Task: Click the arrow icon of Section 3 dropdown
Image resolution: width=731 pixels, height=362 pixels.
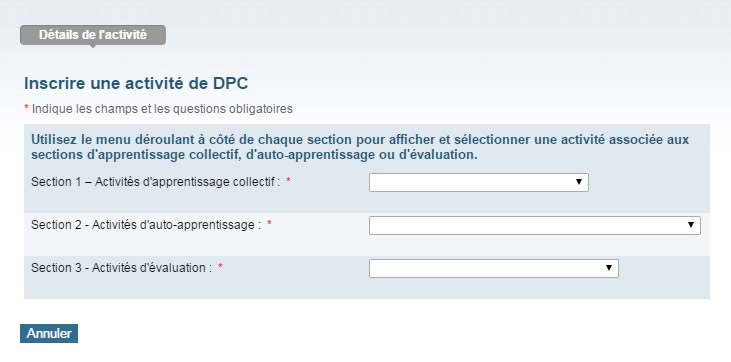Action: pyautogui.click(x=608, y=268)
